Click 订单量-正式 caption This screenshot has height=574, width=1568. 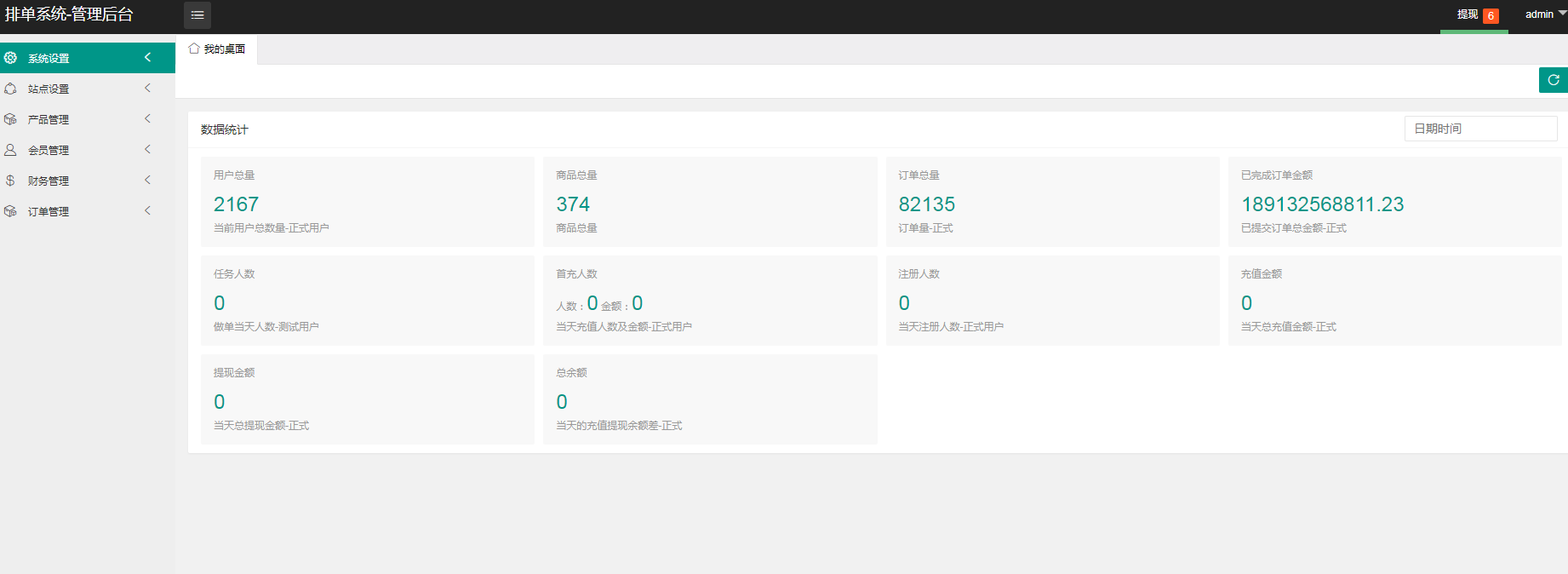tap(926, 228)
